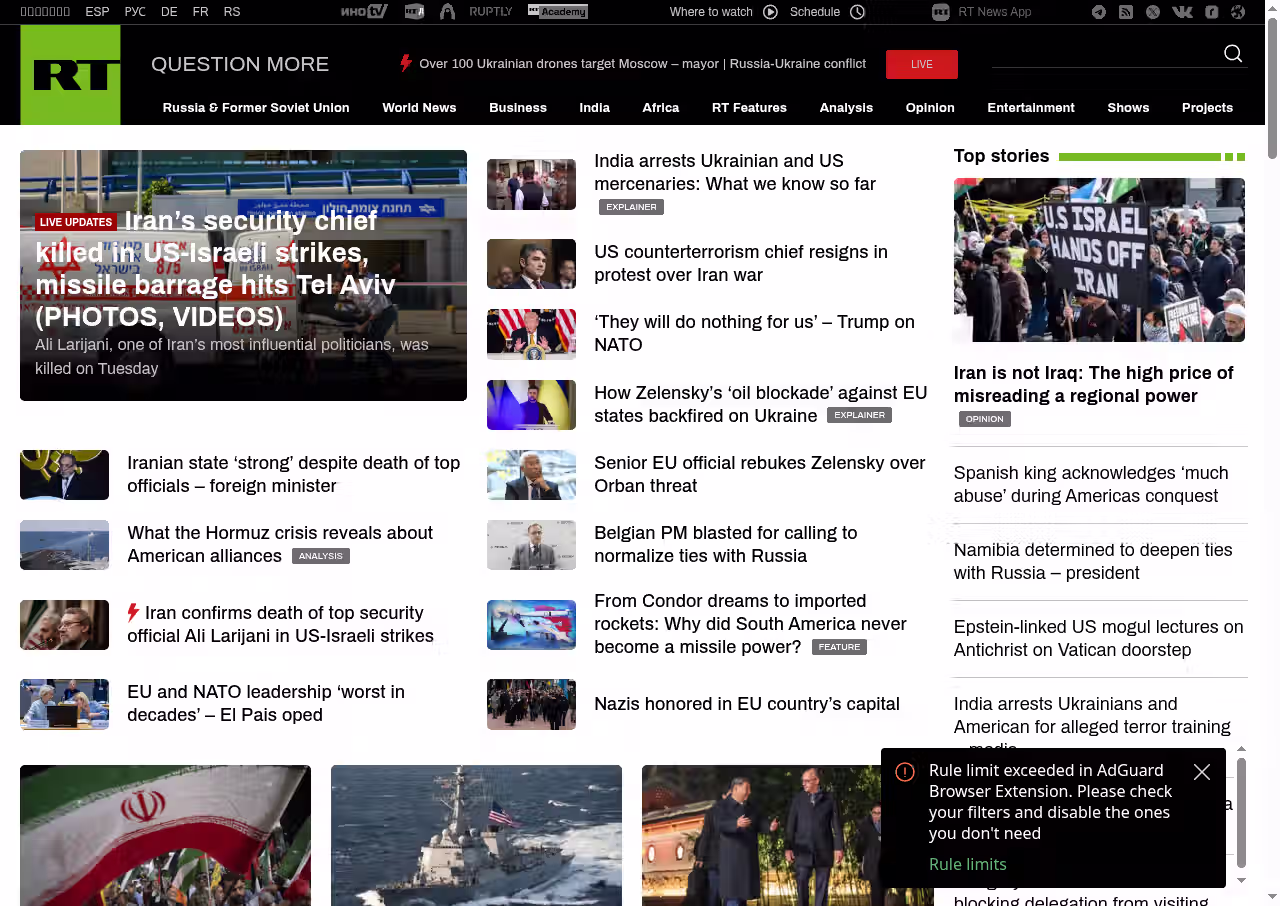This screenshot has width=1280, height=906.
Task: Click the Iran flag story thumbnail
Action: (165, 835)
